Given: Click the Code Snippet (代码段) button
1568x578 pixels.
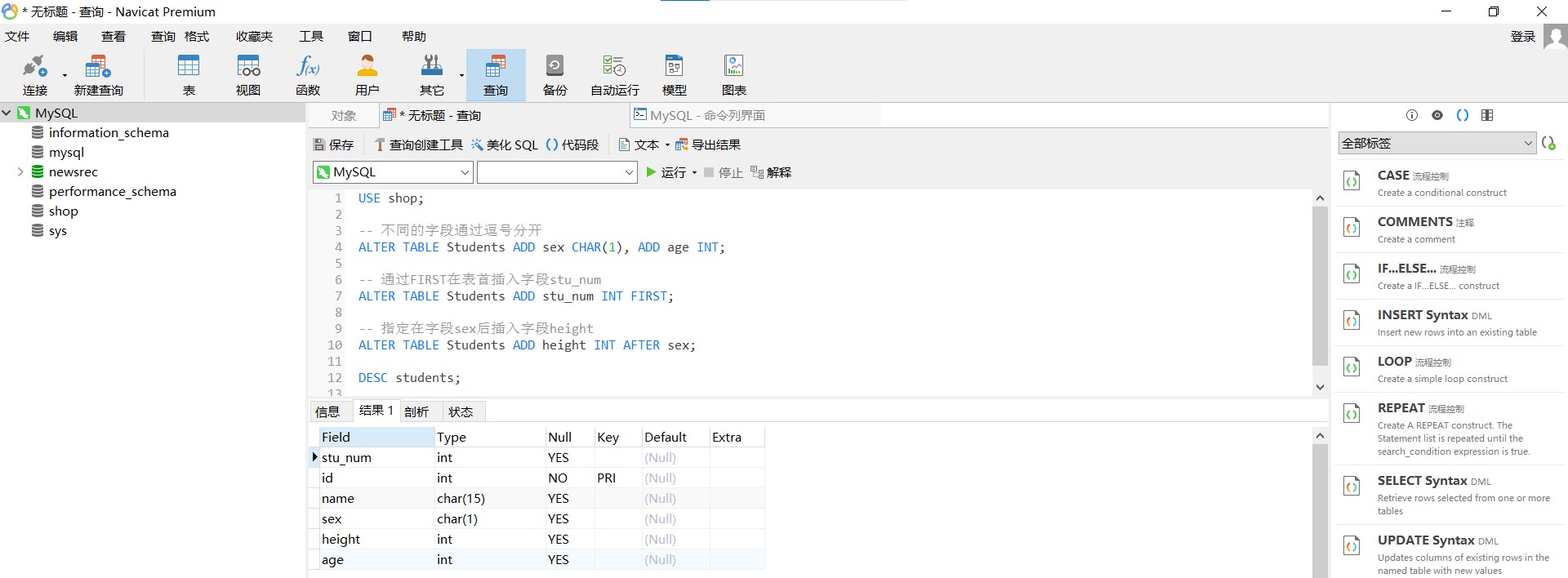Looking at the screenshot, I should click(572, 145).
